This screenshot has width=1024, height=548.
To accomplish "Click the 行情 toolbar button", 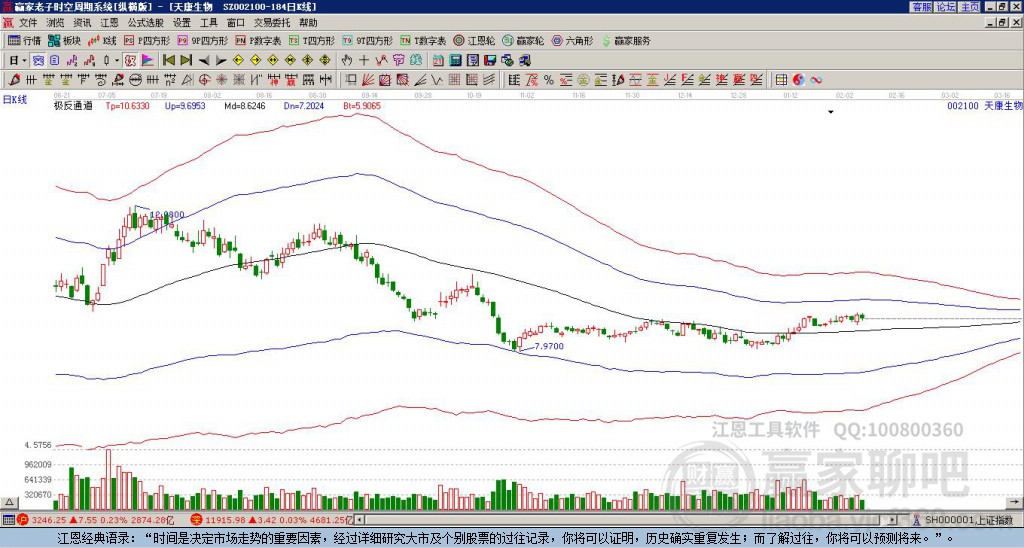I will click(25, 40).
